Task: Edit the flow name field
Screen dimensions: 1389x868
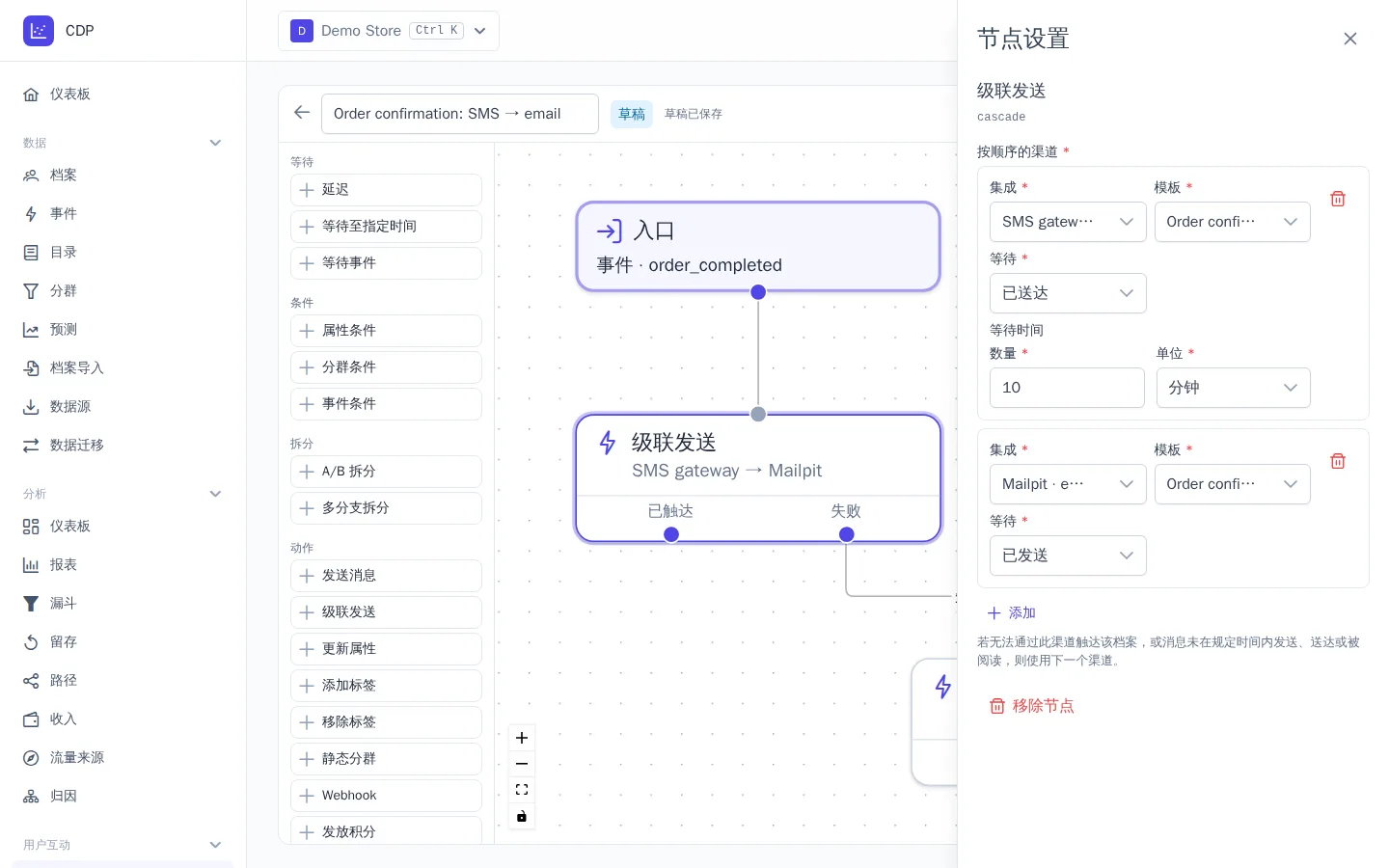Action: tap(460, 114)
